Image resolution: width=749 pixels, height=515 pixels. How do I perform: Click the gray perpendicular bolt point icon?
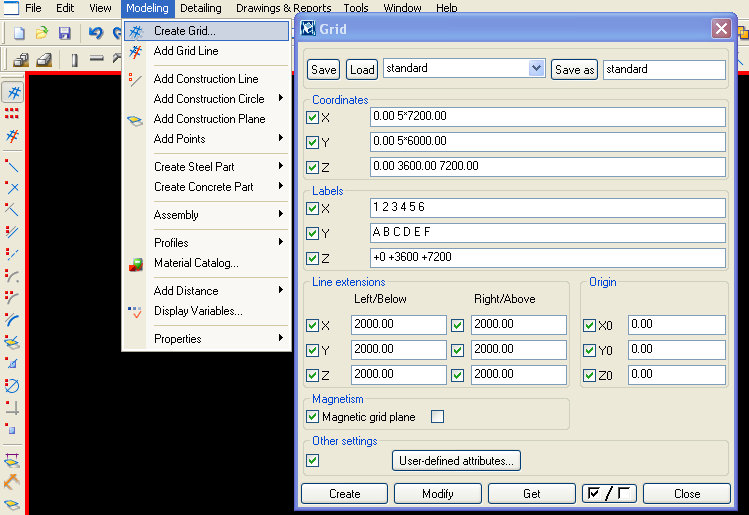click(x=12, y=407)
